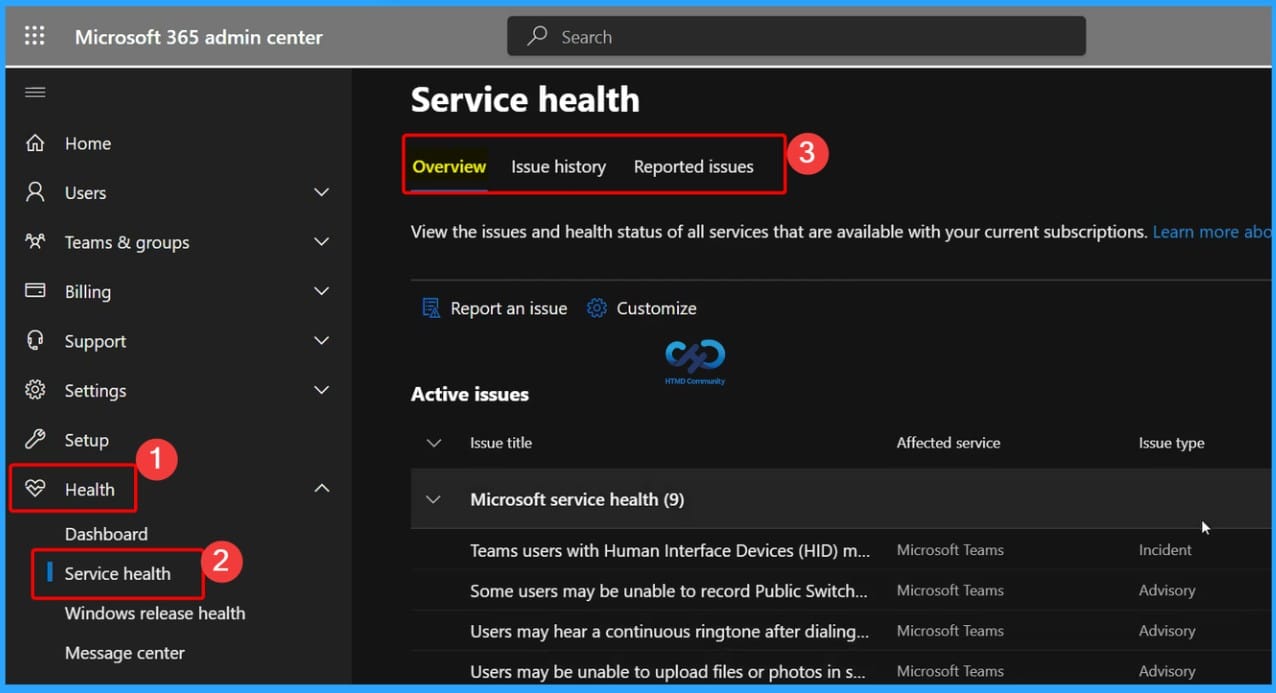Open Setup in the navigation
1276x693 pixels.
pyautogui.click(x=87, y=440)
